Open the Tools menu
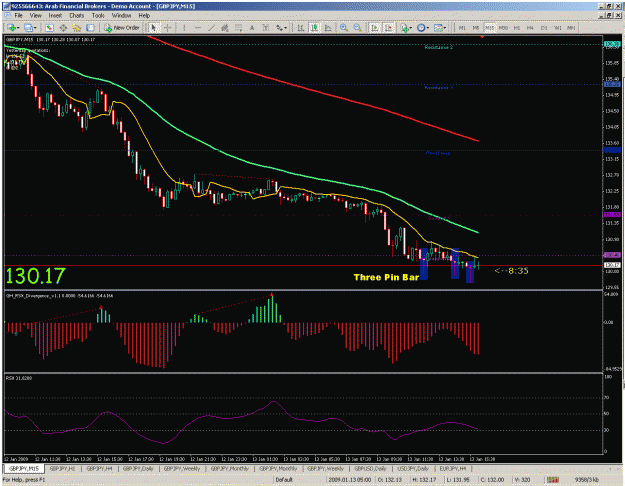Screen dimensions: 625x486 pyautogui.click(x=98, y=16)
